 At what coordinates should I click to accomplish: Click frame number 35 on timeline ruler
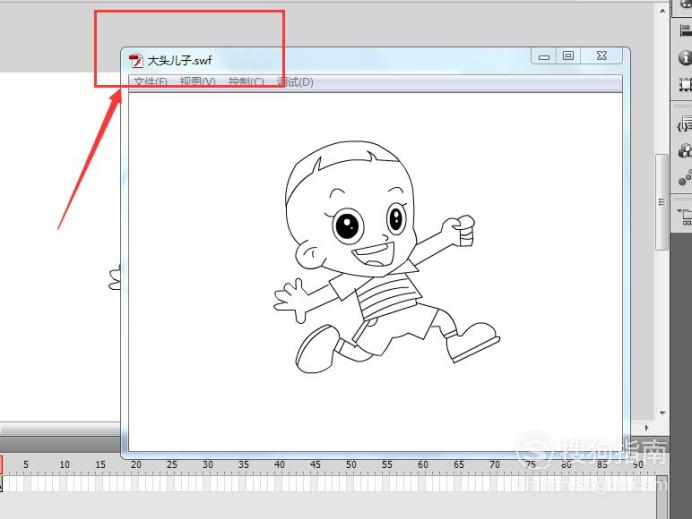click(244, 464)
